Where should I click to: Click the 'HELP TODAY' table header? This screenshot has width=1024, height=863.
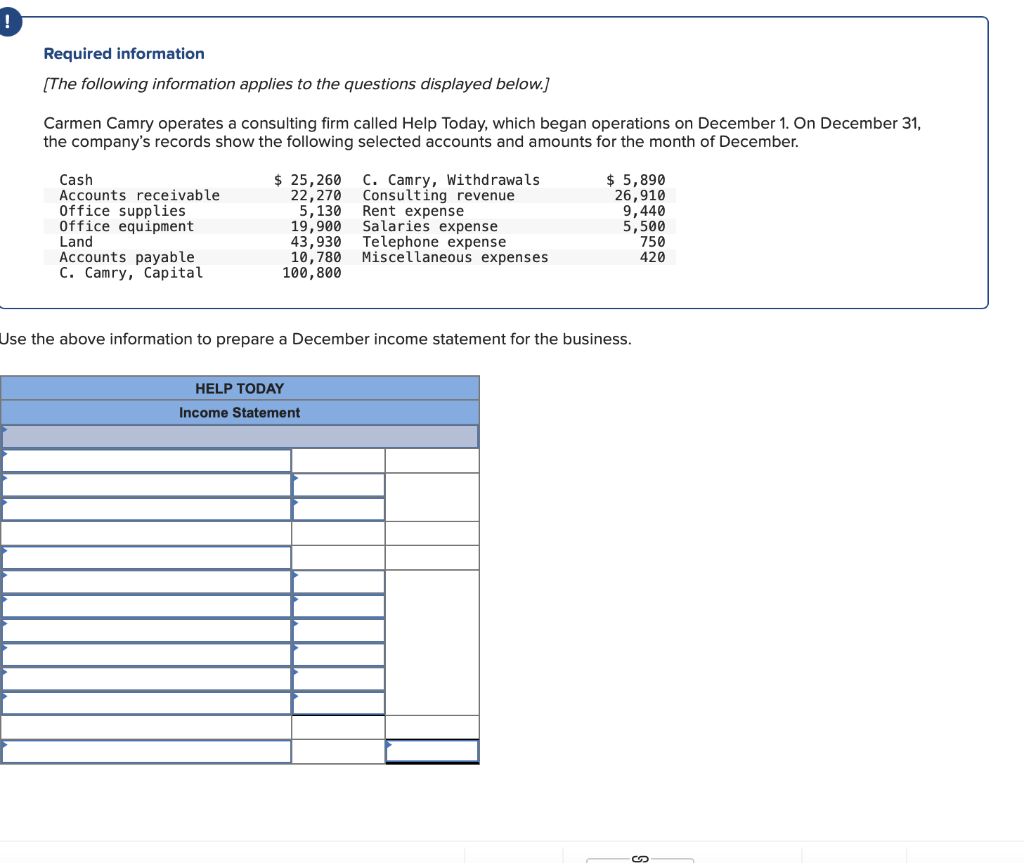(x=240, y=389)
